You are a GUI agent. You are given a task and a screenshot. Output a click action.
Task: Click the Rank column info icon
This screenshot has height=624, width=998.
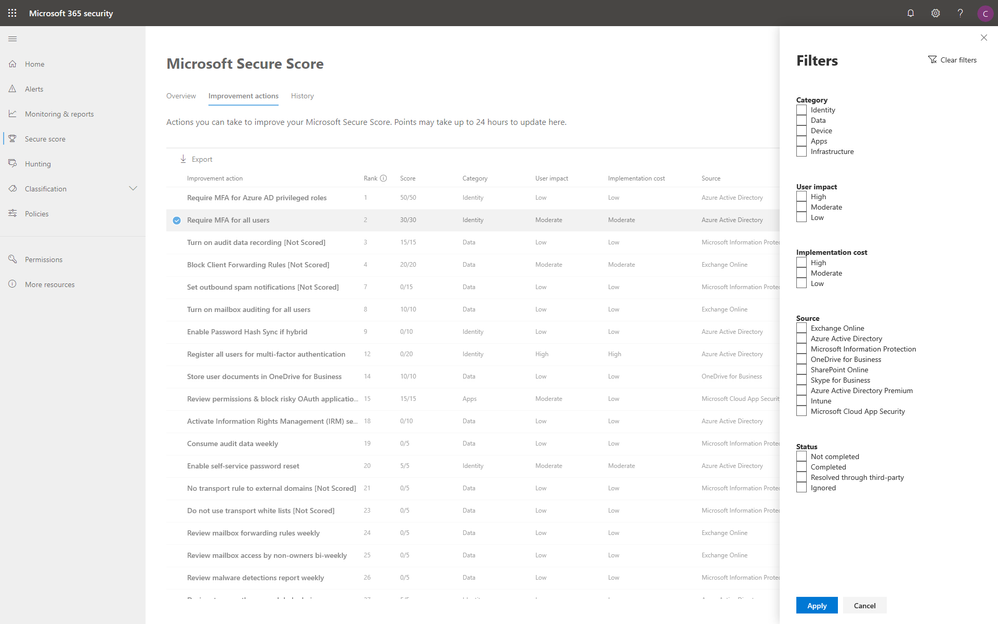383,178
